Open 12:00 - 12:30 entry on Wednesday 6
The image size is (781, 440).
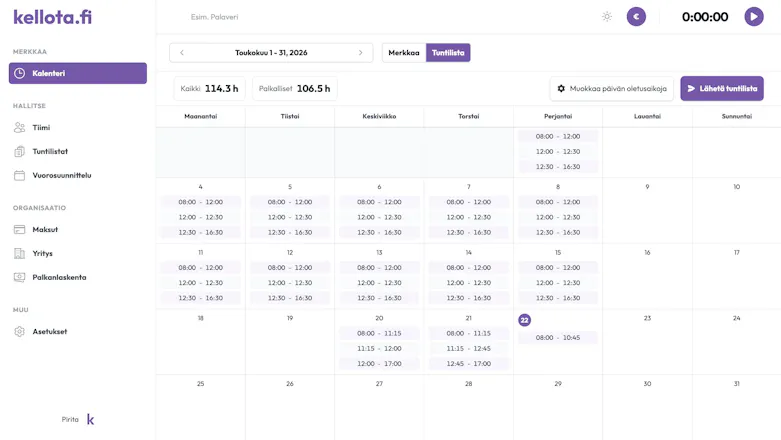click(379, 217)
